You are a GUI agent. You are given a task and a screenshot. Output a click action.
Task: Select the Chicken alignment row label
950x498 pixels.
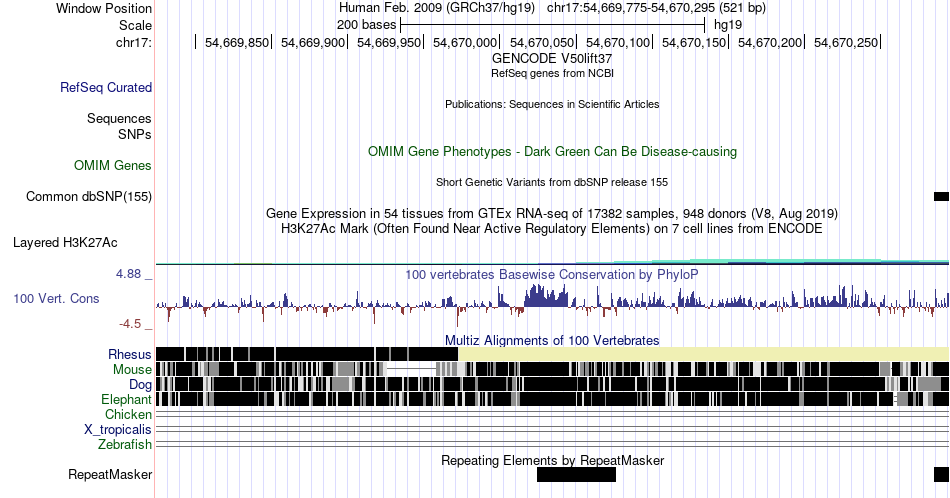tap(128, 414)
